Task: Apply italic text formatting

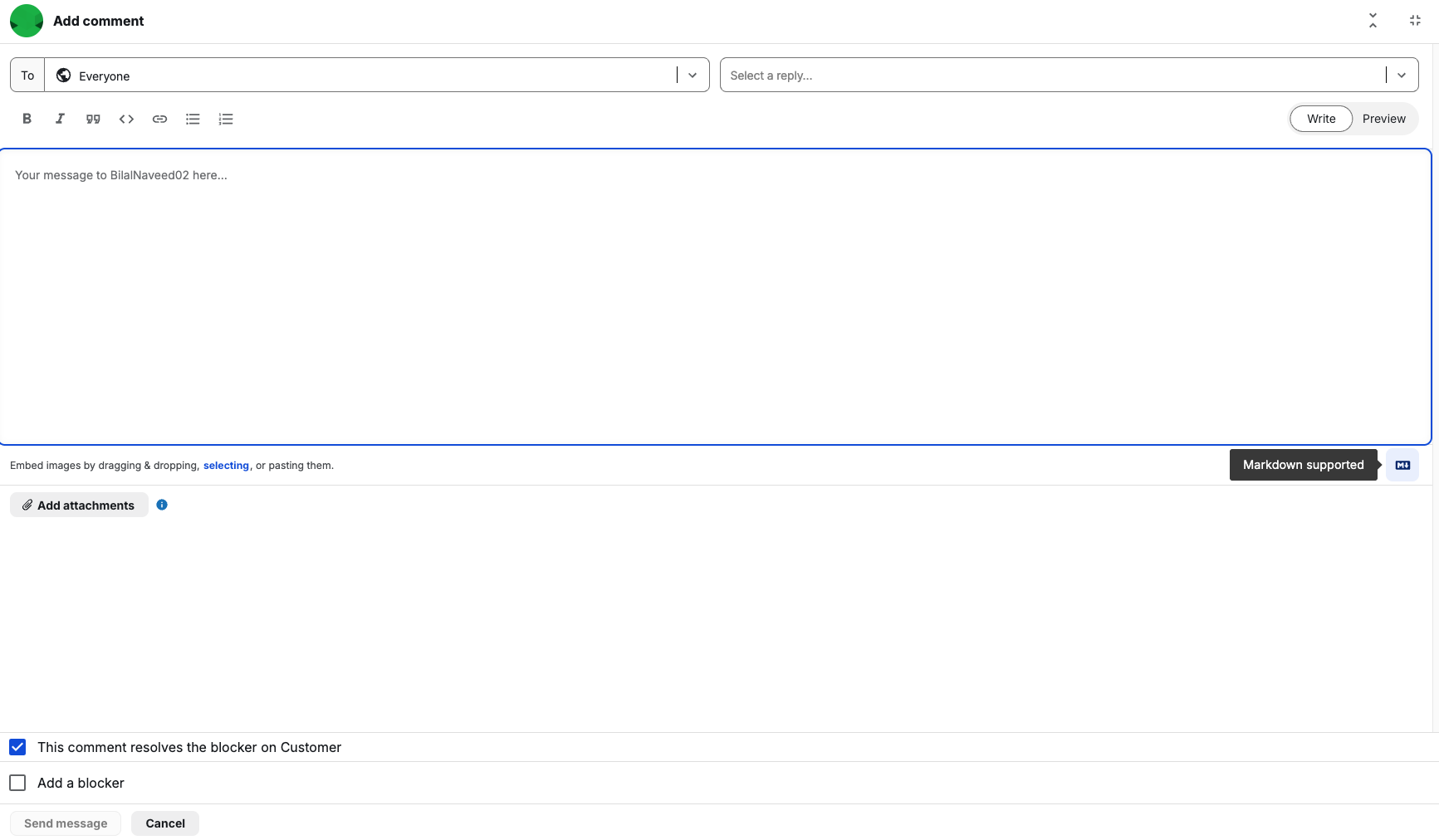Action: pyautogui.click(x=60, y=119)
